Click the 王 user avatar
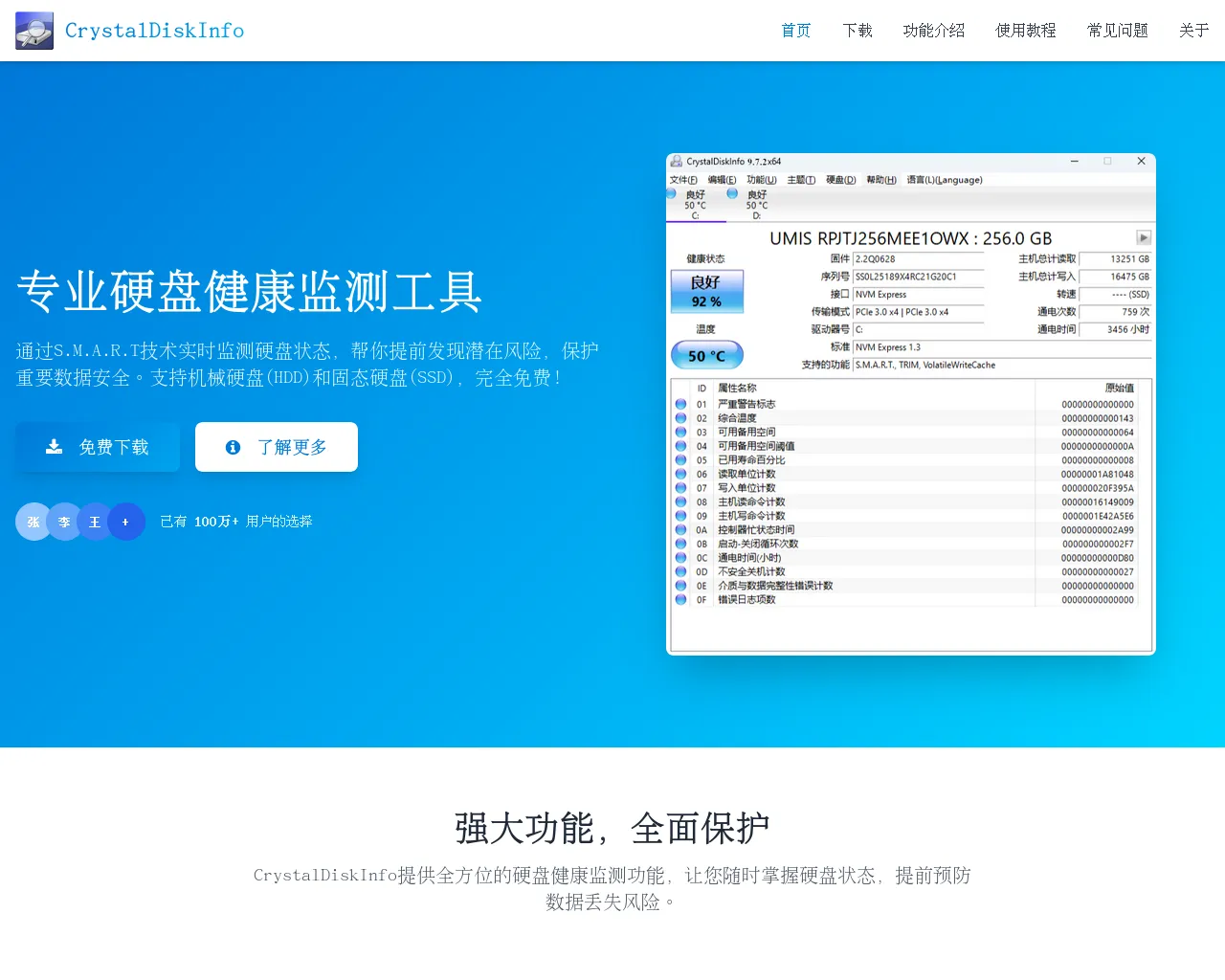 (x=95, y=522)
